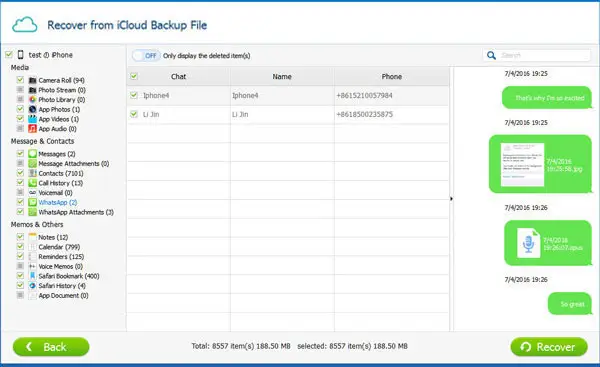
Task: Uncheck the Calendar checkbox
Action: (20, 247)
